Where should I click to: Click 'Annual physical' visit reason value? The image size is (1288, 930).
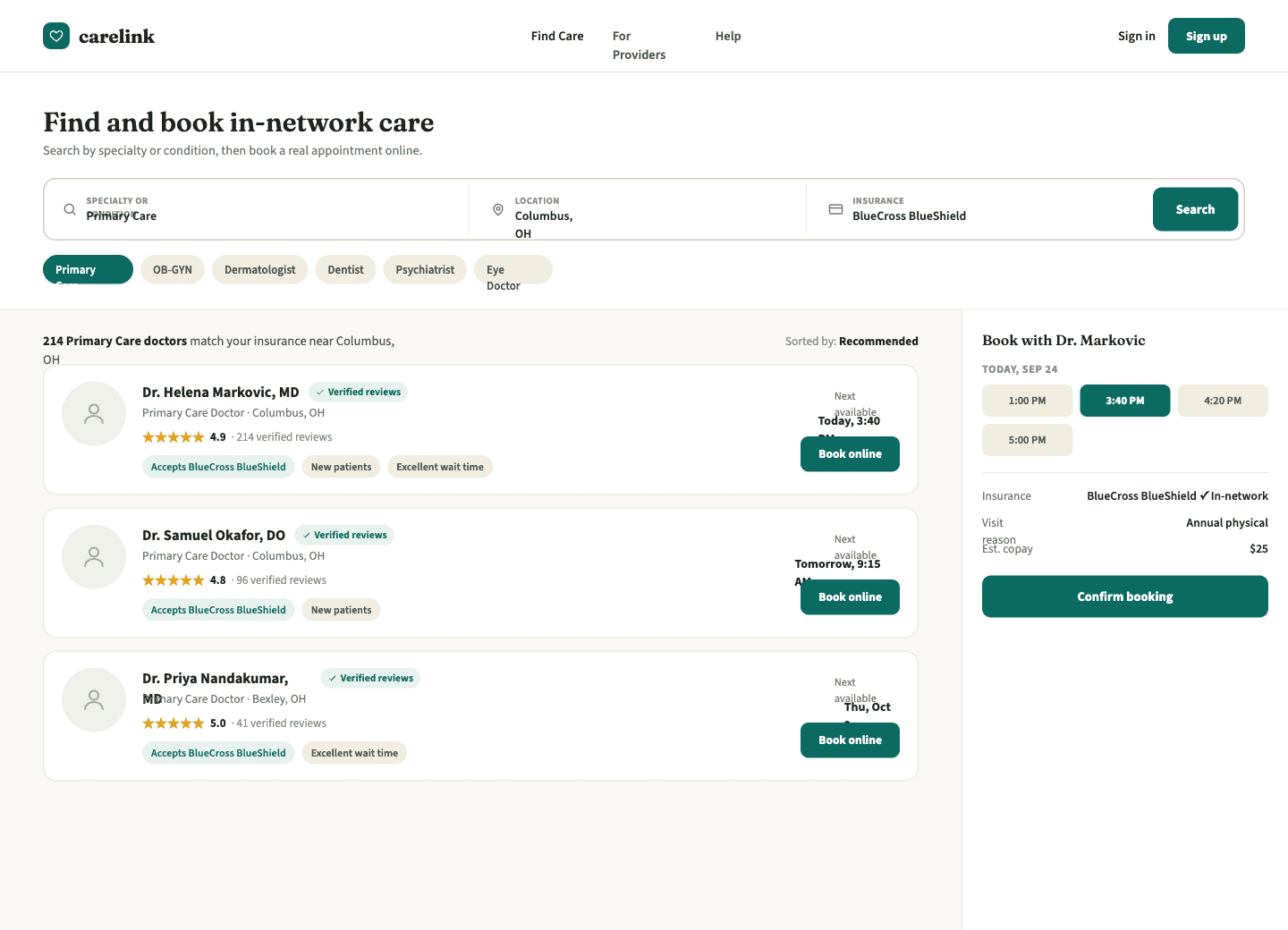(1227, 523)
